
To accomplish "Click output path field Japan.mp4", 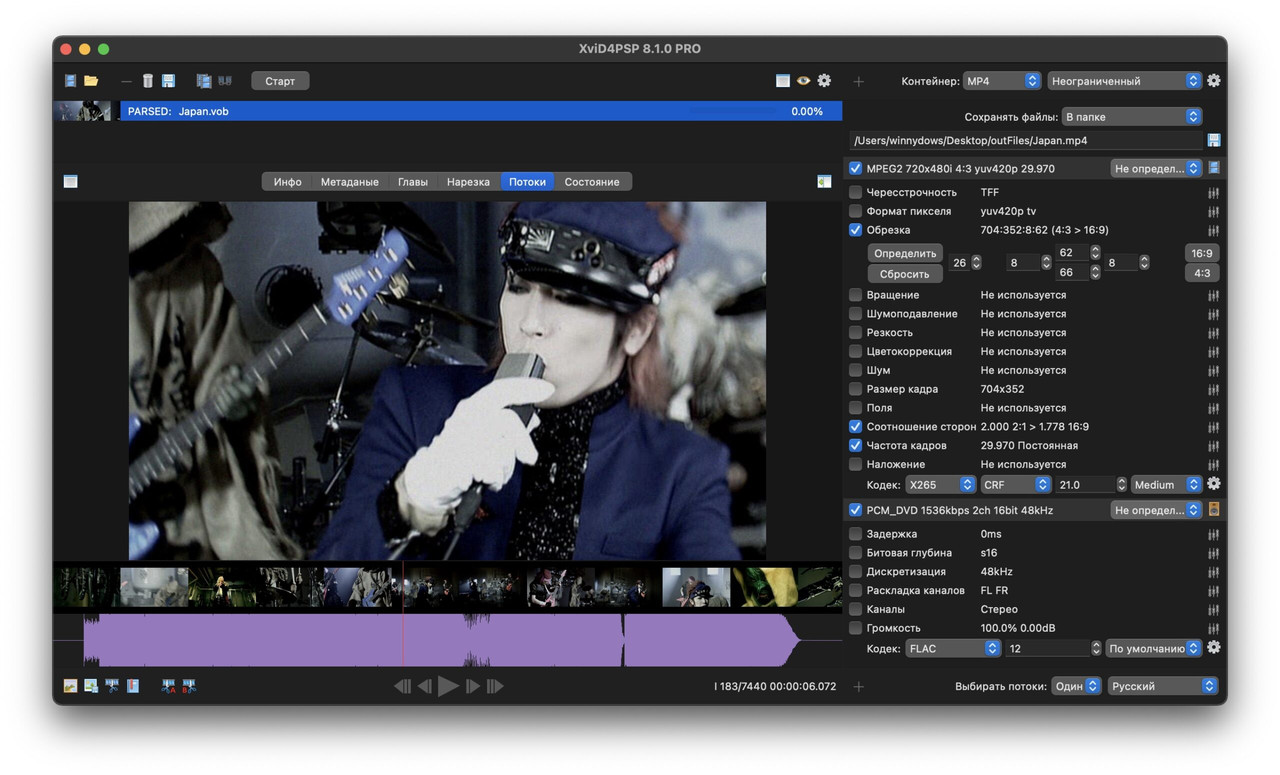I will coord(1026,141).
